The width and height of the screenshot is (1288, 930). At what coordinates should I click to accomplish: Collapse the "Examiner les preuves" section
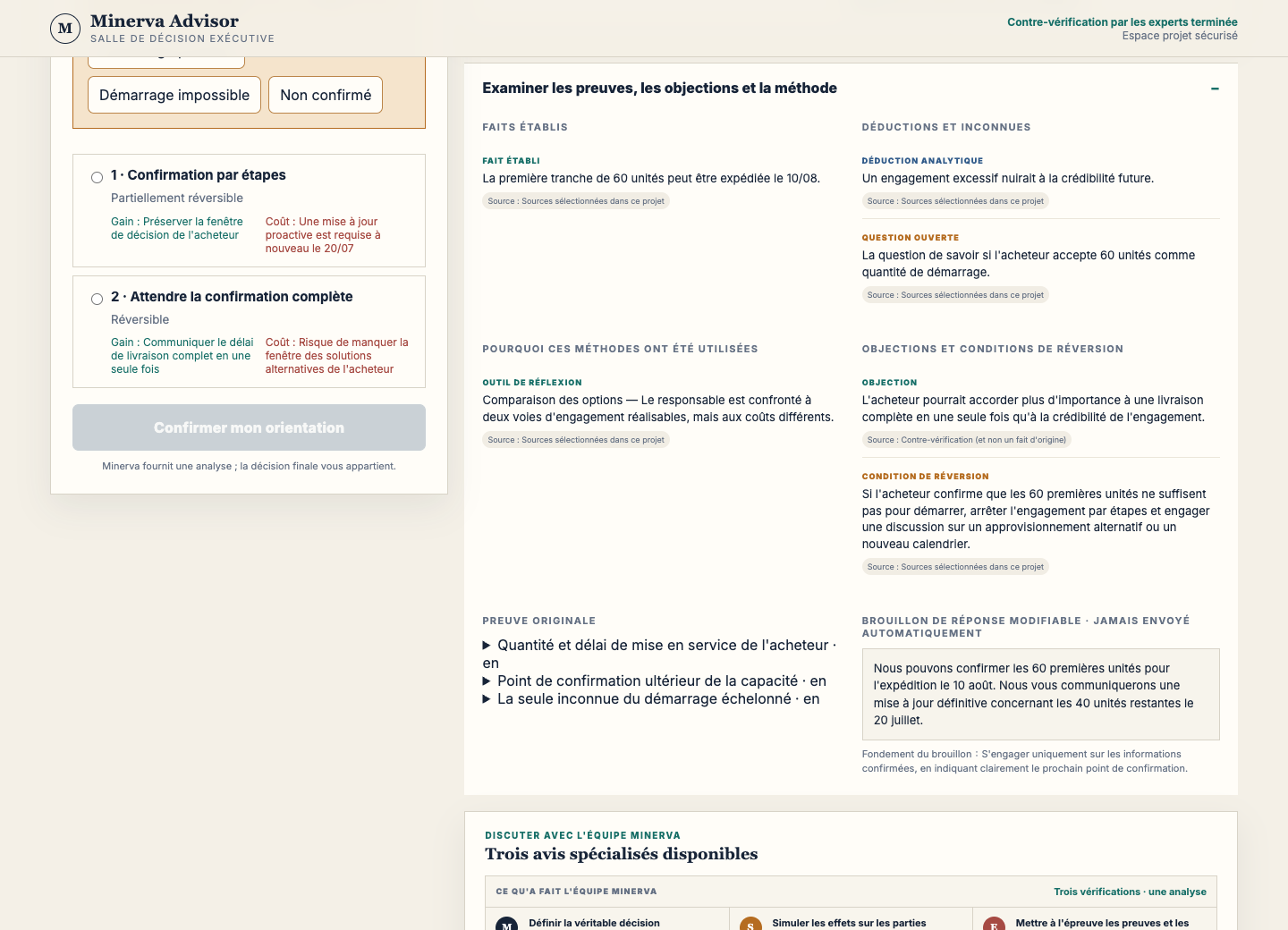point(1215,89)
